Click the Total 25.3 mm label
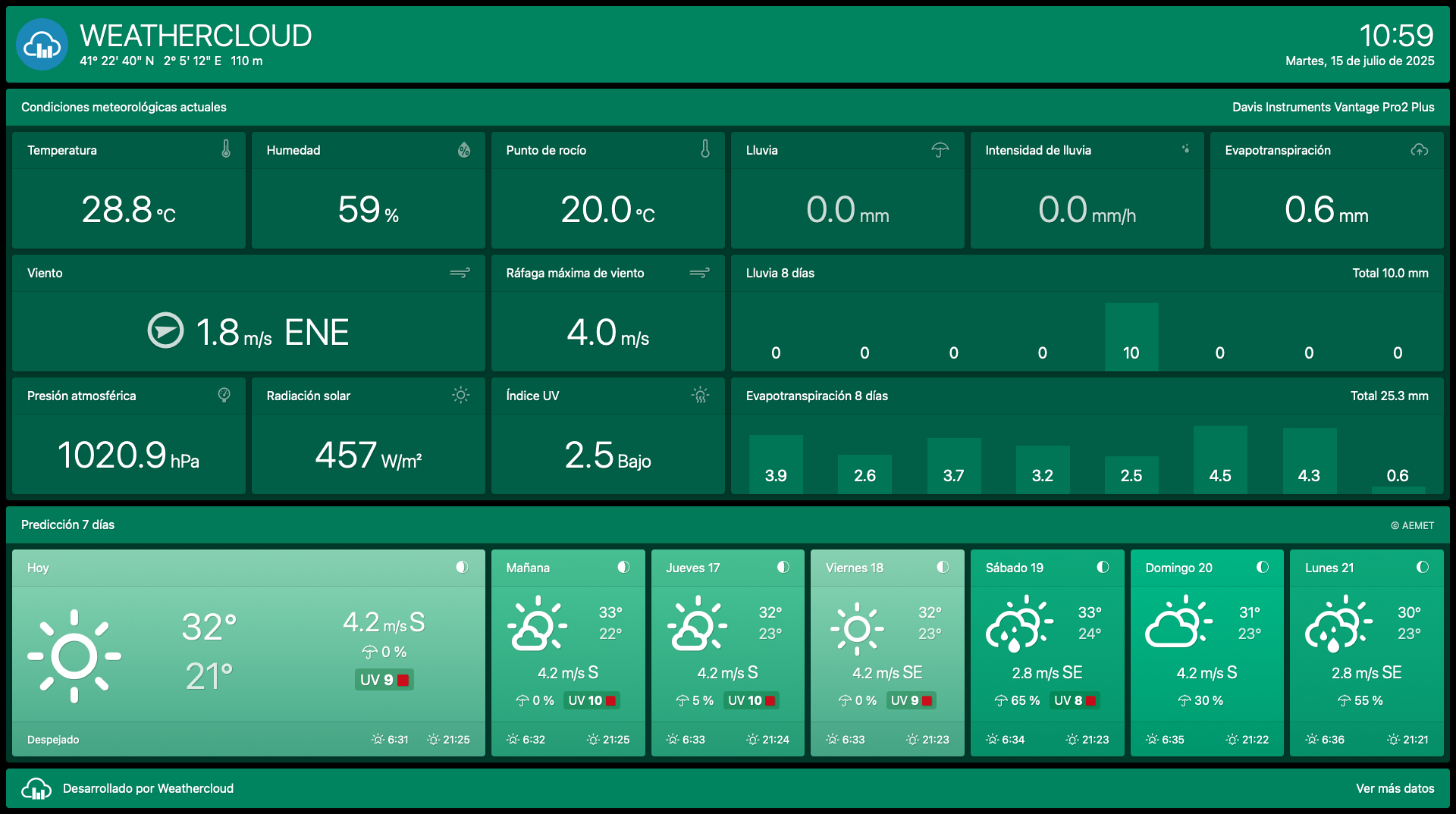This screenshot has height=814, width=1456. [1389, 396]
